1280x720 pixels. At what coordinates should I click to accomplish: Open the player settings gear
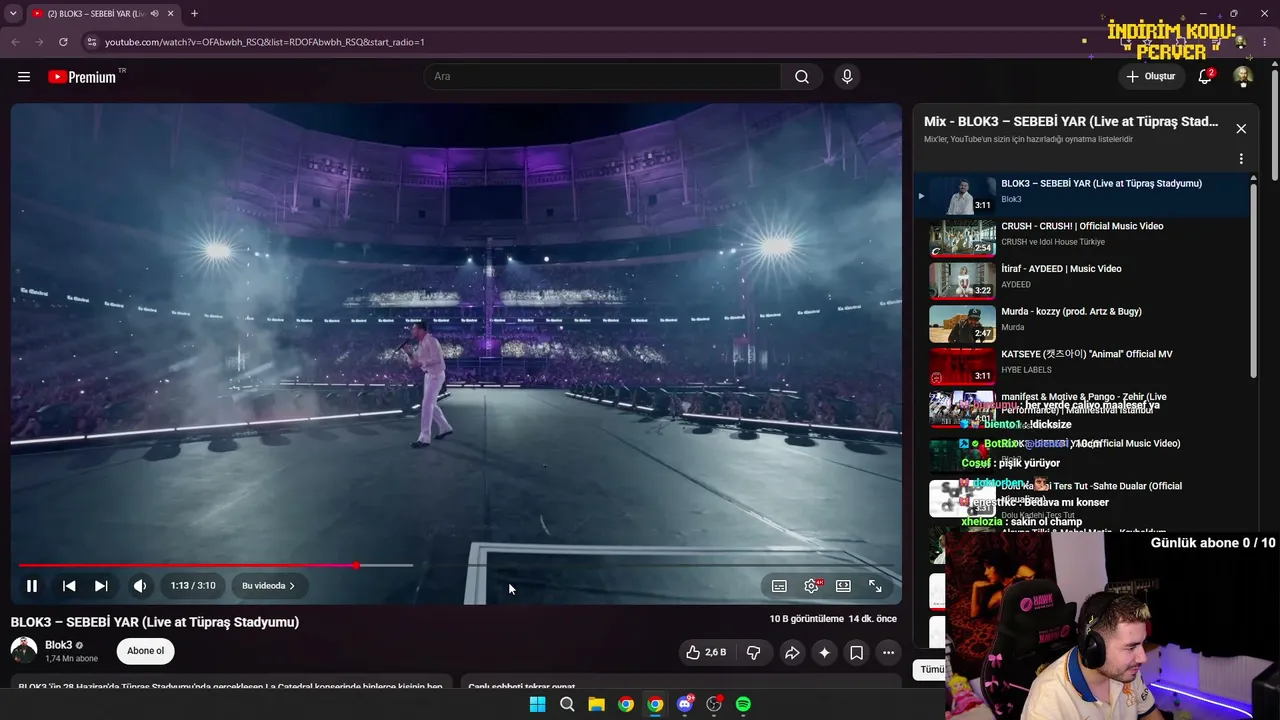pyautogui.click(x=811, y=586)
